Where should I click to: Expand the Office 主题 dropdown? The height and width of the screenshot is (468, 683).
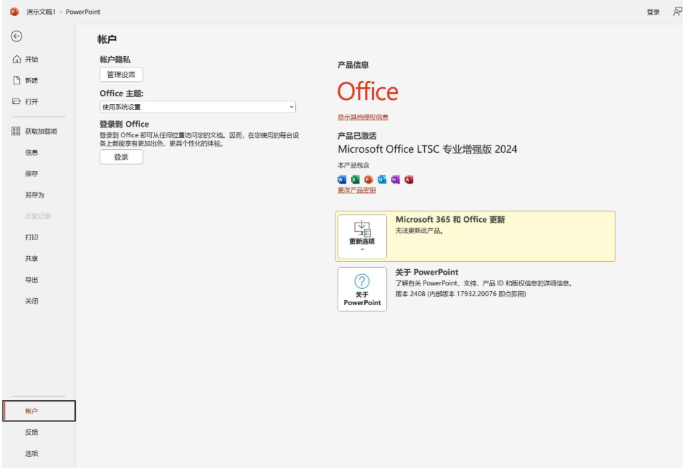[197, 107]
